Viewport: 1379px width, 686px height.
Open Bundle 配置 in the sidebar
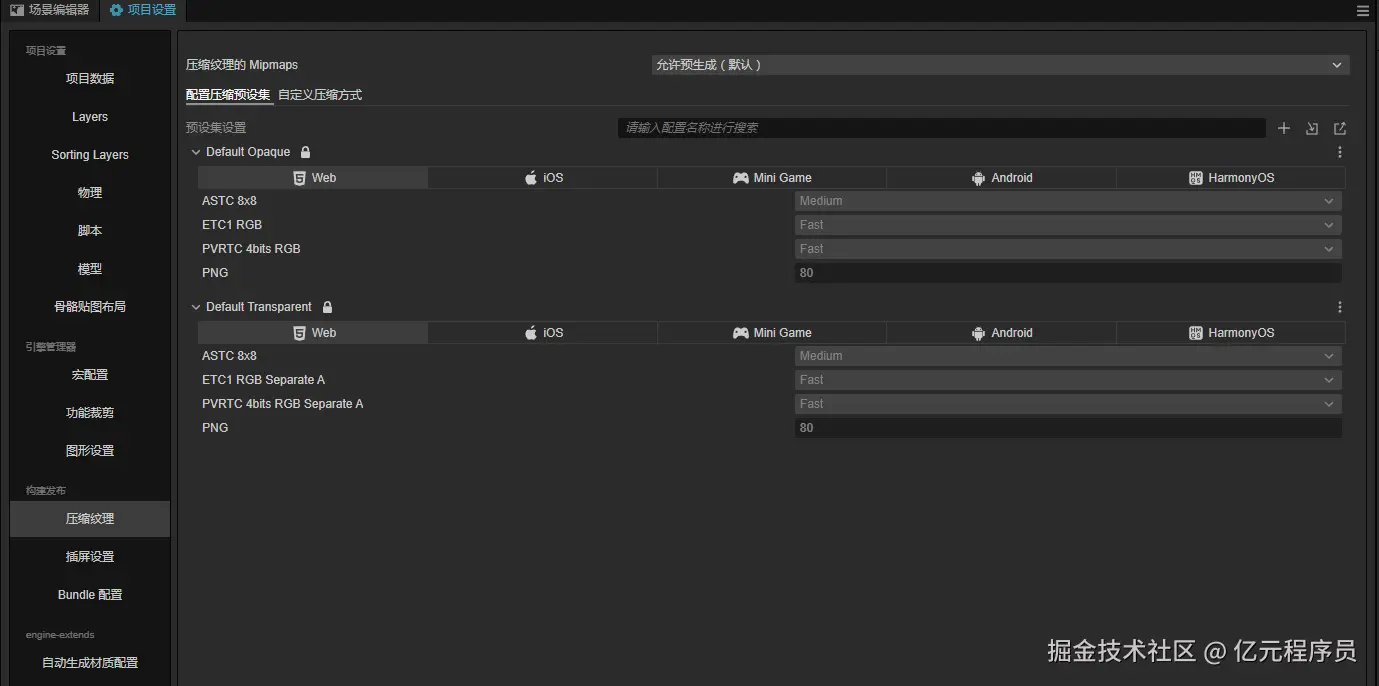tap(90, 595)
